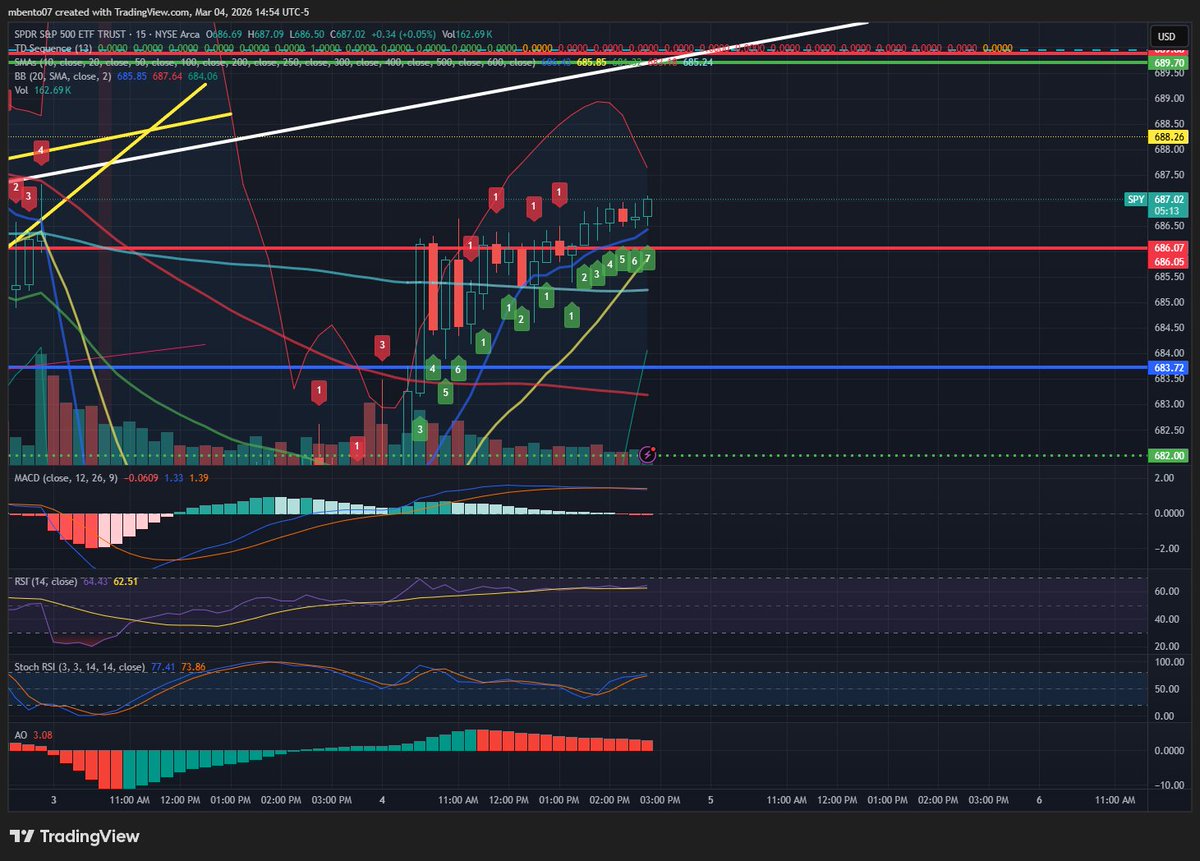The width and height of the screenshot is (1200, 861).
Task: Select the AO indicator legend
Action: [20, 734]
